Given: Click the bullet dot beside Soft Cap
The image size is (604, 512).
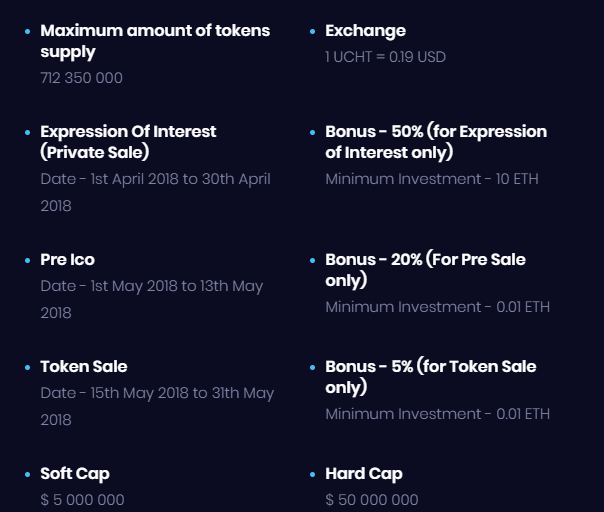Looking at the screenshot, I should click(x=28, y=474).
